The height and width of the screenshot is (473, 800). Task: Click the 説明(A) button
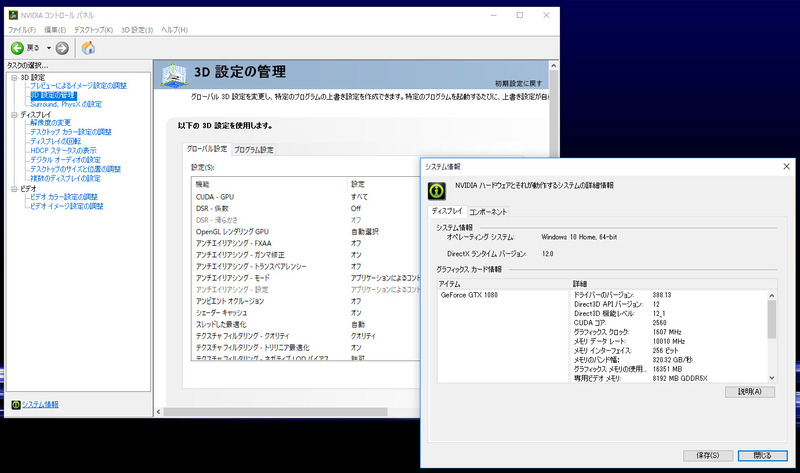point(749,391)
